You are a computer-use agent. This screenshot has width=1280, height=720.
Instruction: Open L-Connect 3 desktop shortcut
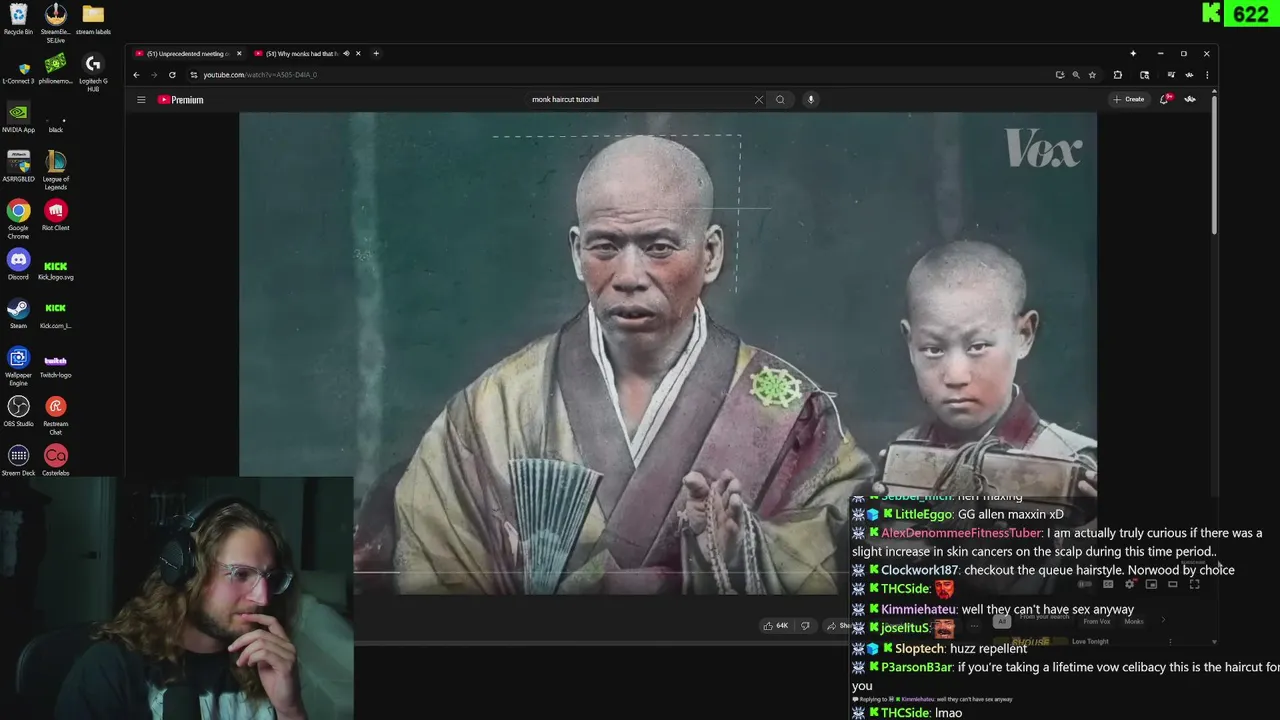point(18,73)
